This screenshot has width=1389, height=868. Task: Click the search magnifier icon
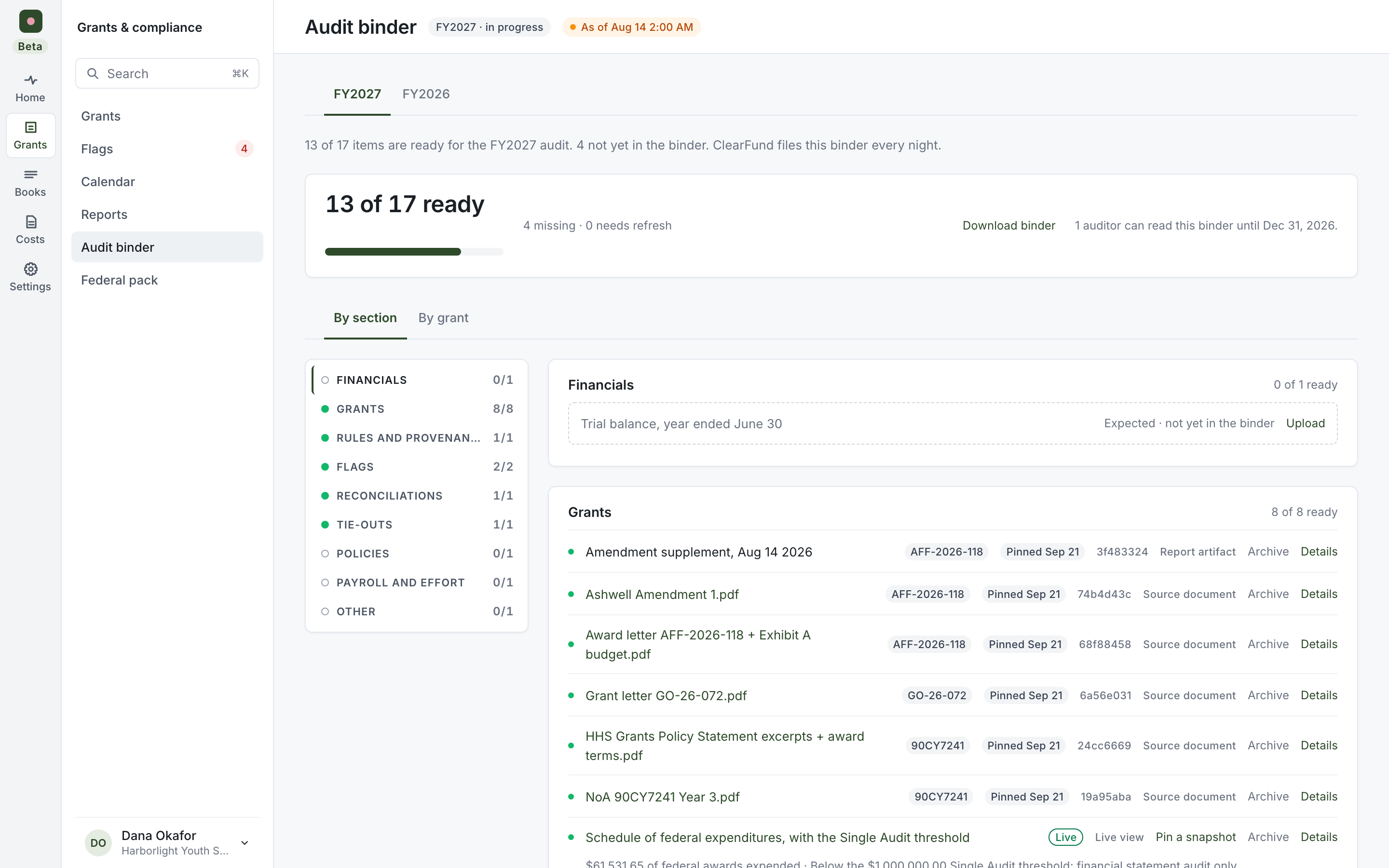pyautogui.click(x=93, y=73)
